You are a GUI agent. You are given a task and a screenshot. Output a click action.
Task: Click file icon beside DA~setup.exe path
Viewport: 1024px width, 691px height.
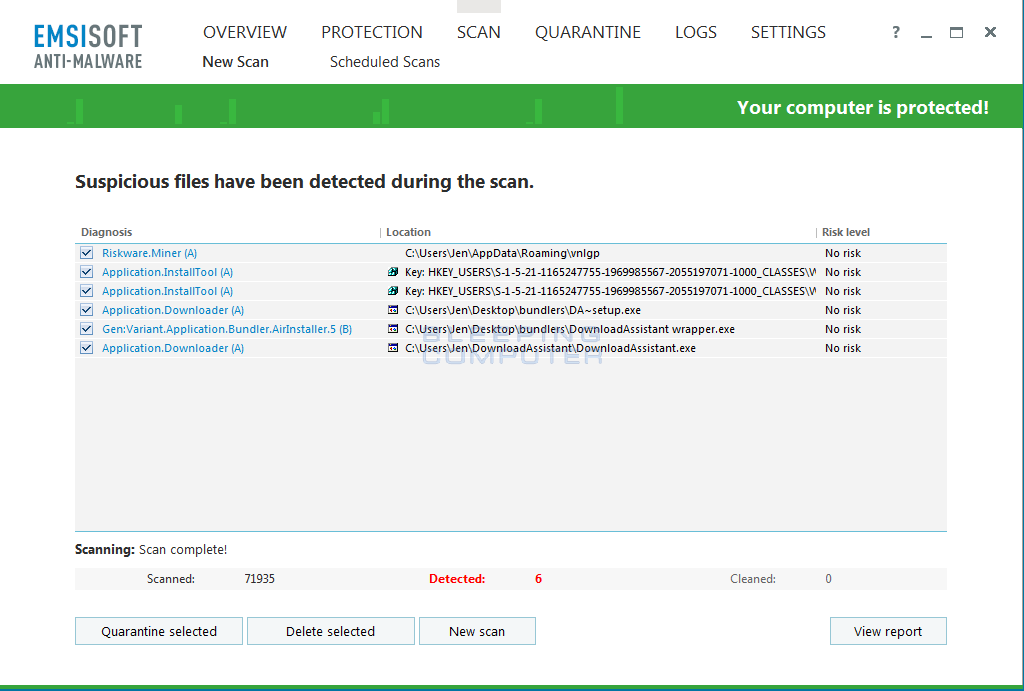pyautogui.click(x=392, y=310)
